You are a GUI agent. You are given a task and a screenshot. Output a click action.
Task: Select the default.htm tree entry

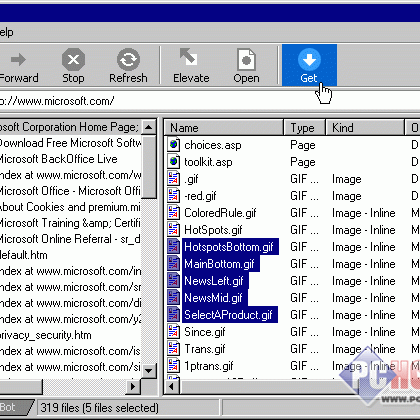(x=24, y=255)
